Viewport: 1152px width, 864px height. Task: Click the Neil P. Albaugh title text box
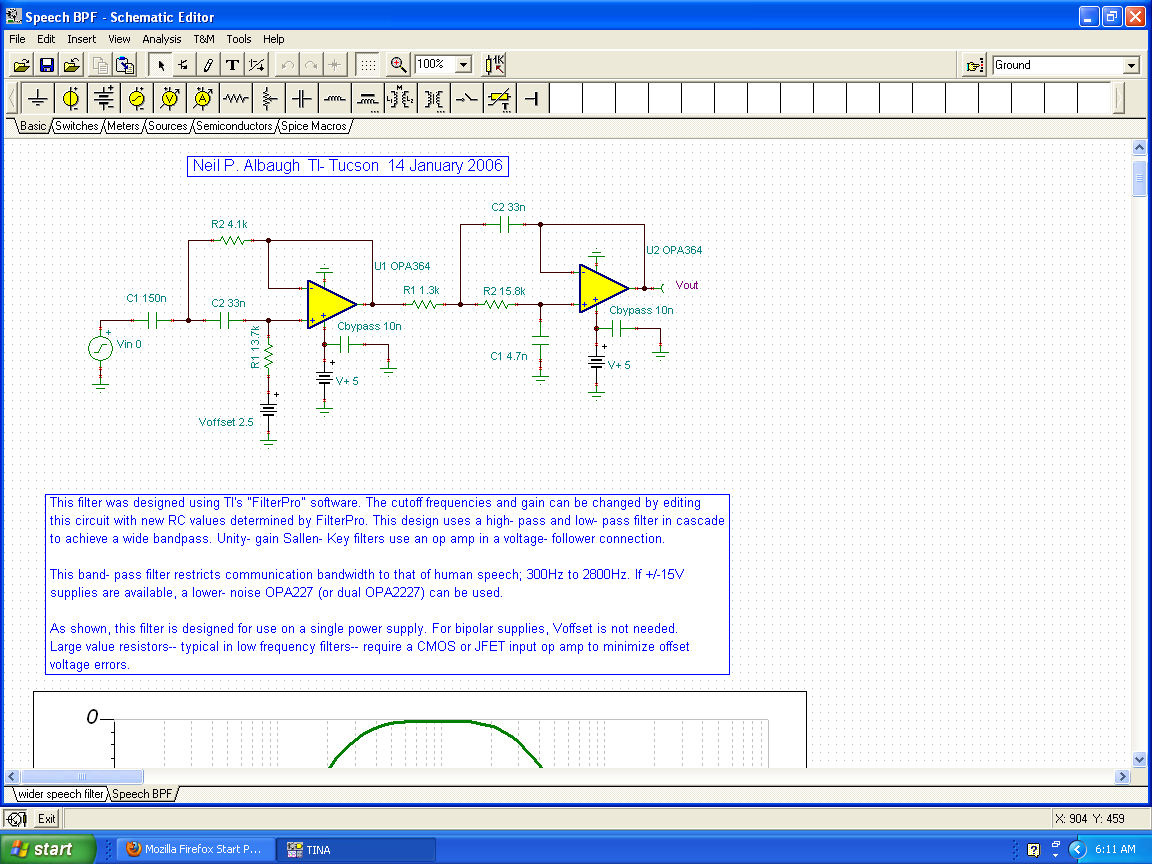(x=348, y=166)
